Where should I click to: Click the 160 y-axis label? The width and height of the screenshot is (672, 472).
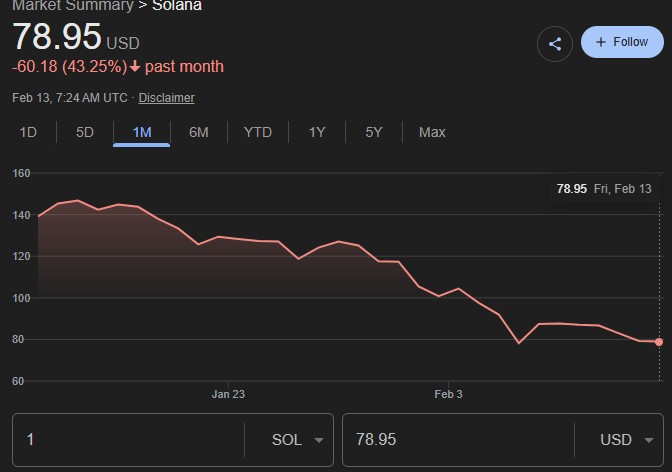pos(21,174)
